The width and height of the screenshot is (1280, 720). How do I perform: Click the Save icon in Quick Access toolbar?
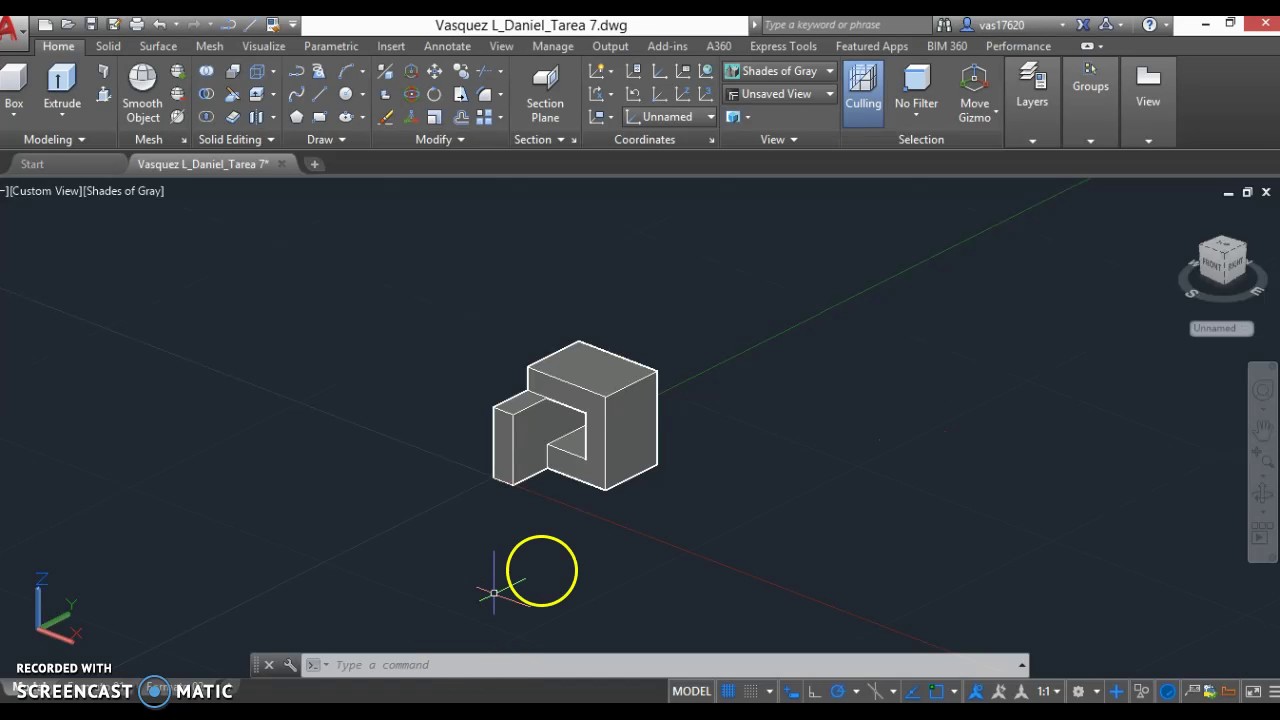(x=91, y=25)
